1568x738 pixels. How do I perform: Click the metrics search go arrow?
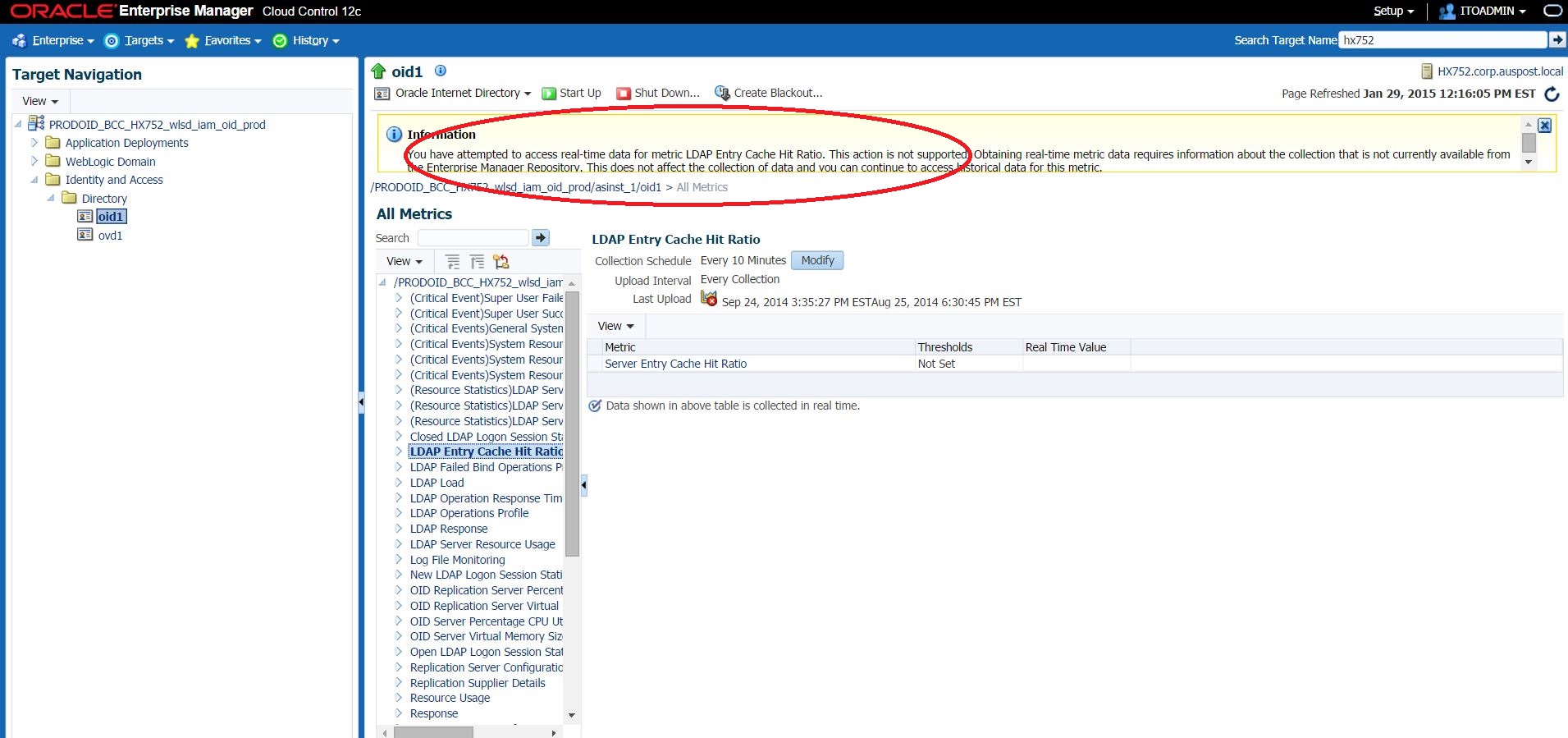coord(541,238)
